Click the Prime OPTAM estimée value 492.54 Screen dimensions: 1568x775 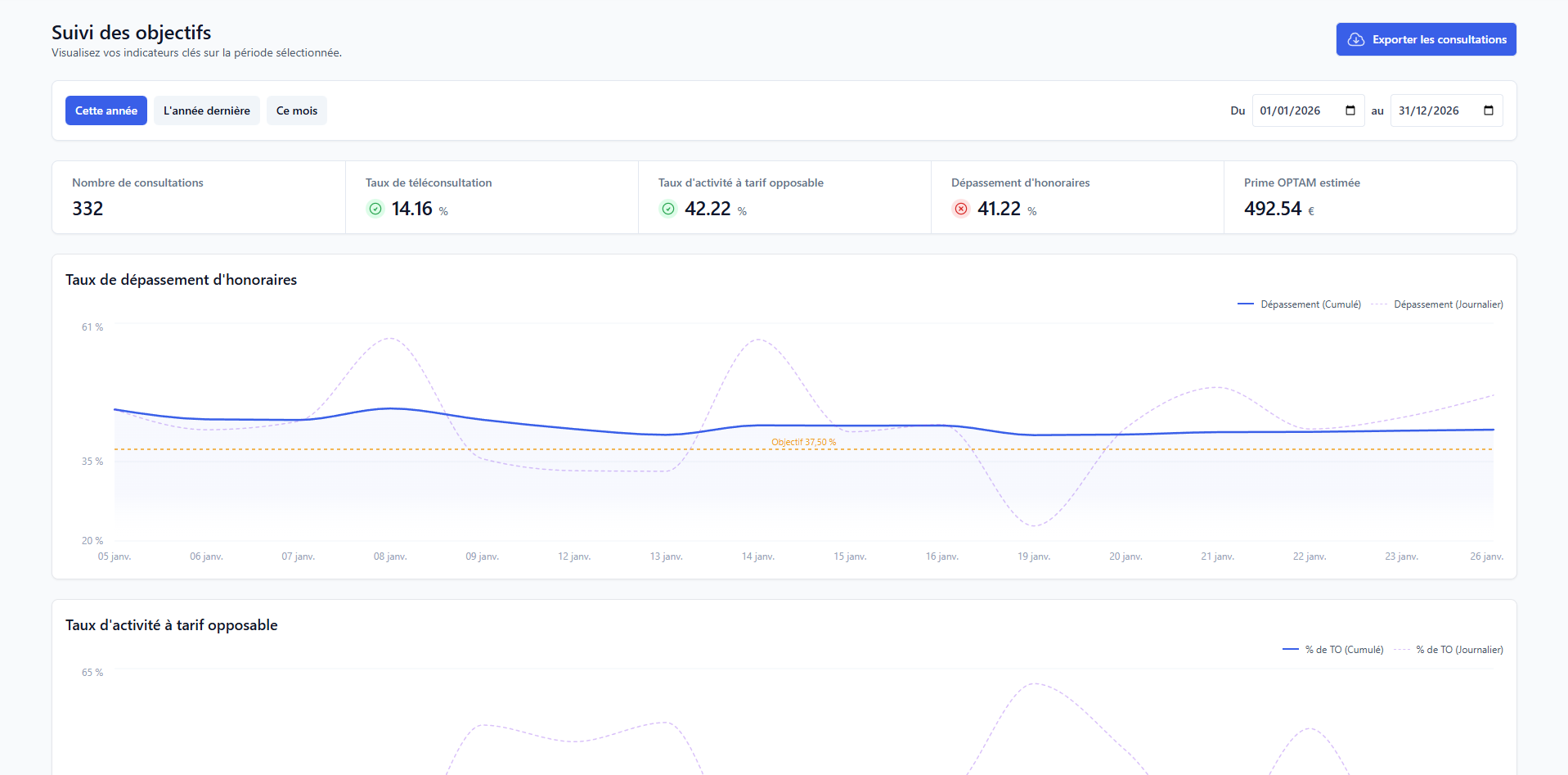point(1273,209)
